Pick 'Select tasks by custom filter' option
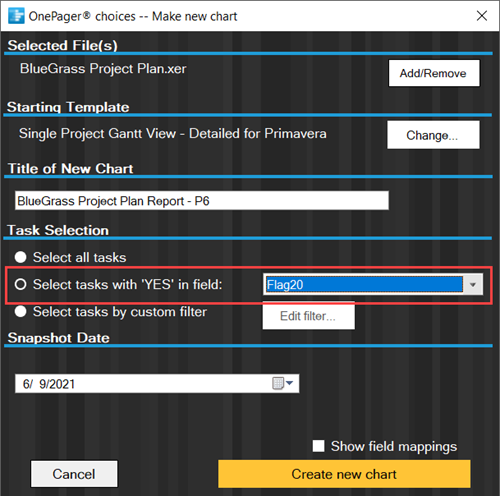Image resolution: width=500 pixels, height=496 pixels. tap(21, 312)
